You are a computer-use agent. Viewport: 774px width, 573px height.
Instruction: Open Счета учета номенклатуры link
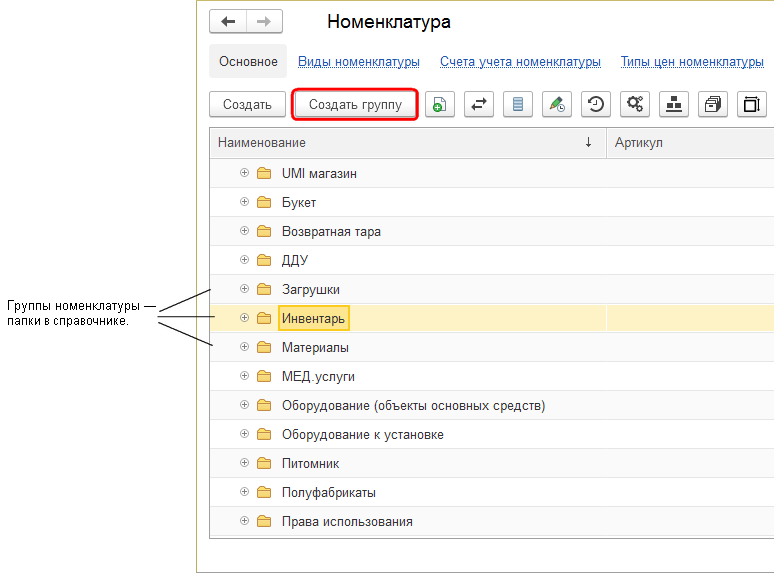(520, 62)
